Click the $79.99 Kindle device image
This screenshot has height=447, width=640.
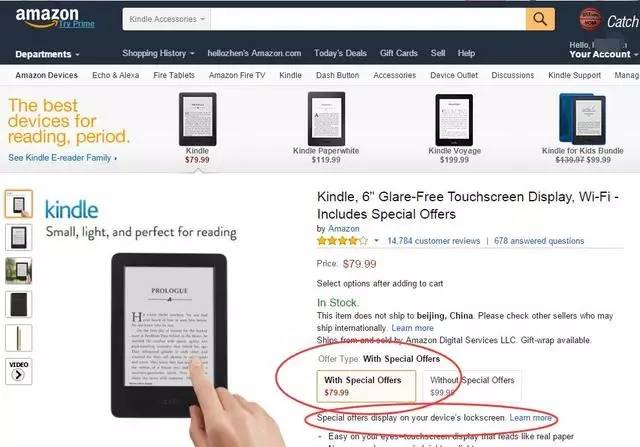(198, 119)
